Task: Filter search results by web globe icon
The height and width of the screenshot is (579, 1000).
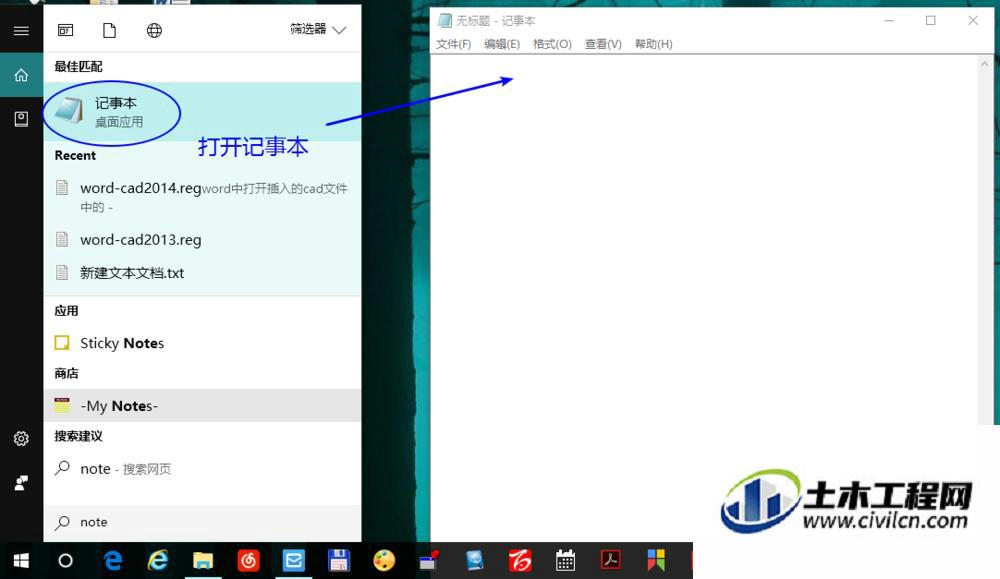Action: tap(154, 30)
